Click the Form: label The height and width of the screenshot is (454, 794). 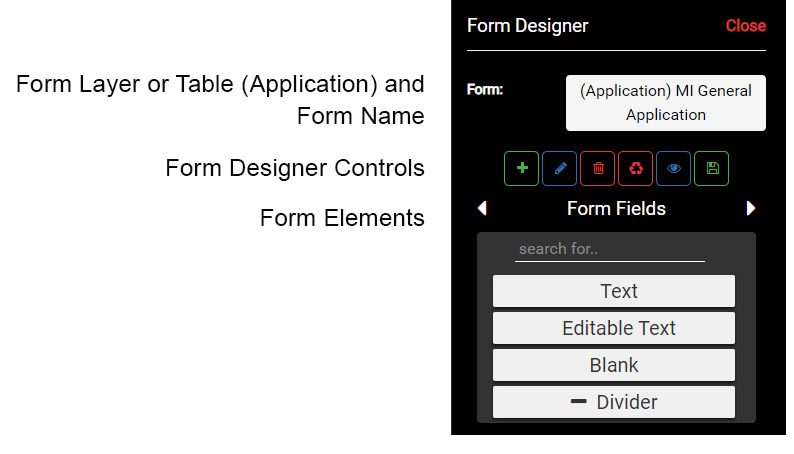(x=485, y=90)
